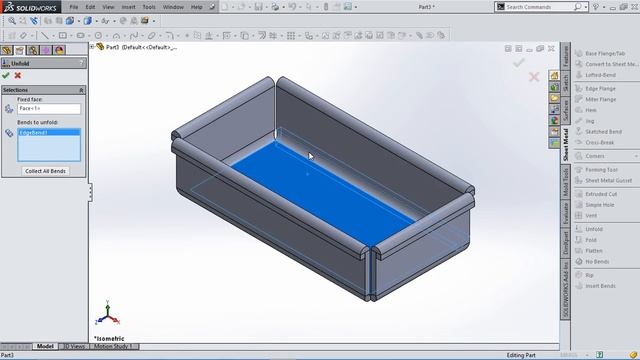This screenshot has height=360, width=640.
Task: Click the Sketched Bend command
Action: pyautogui.click(x=599, y=132)
